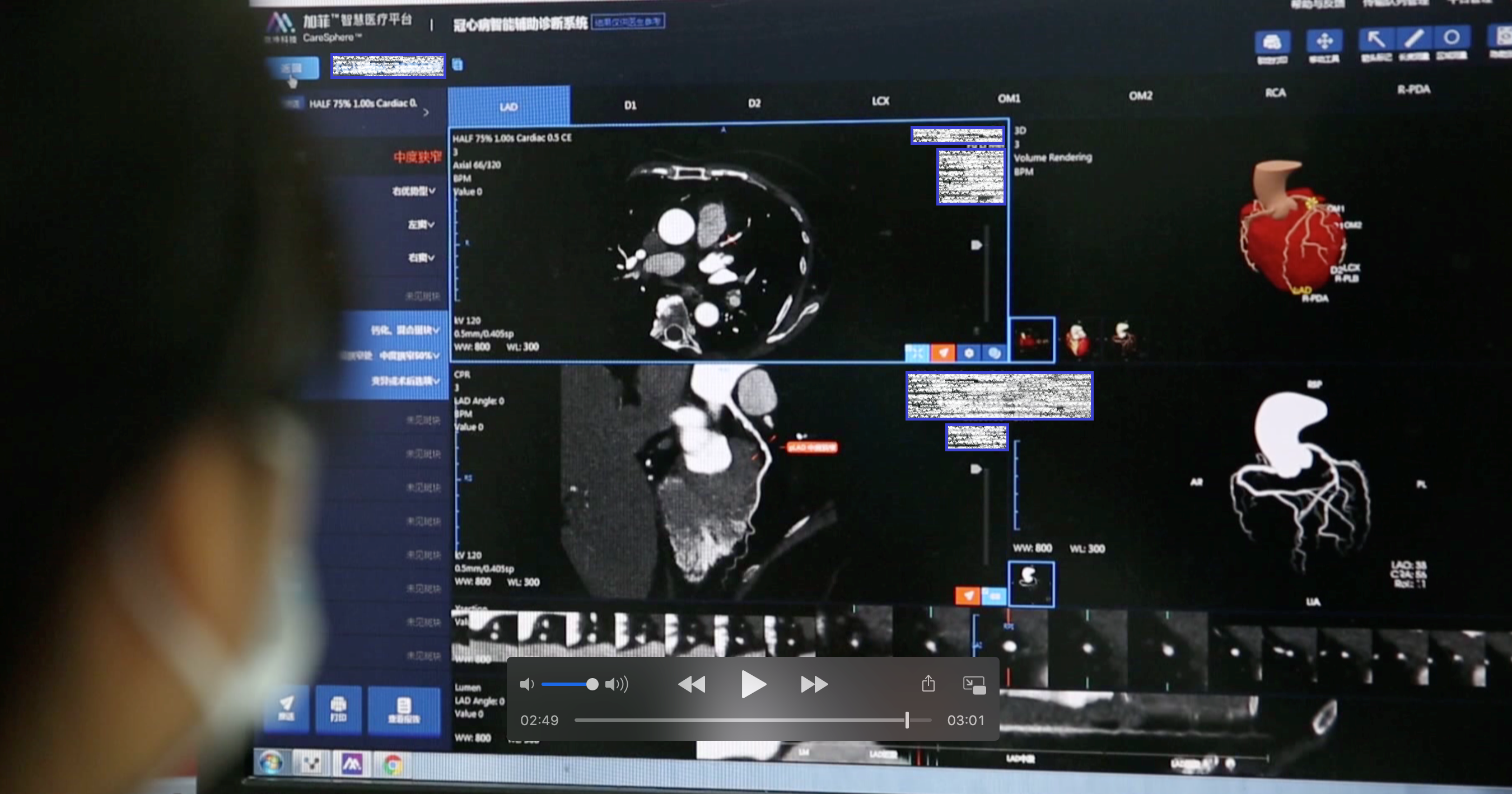
Task: Click the Axial 66/120 slice text
Action: (477, 165)
